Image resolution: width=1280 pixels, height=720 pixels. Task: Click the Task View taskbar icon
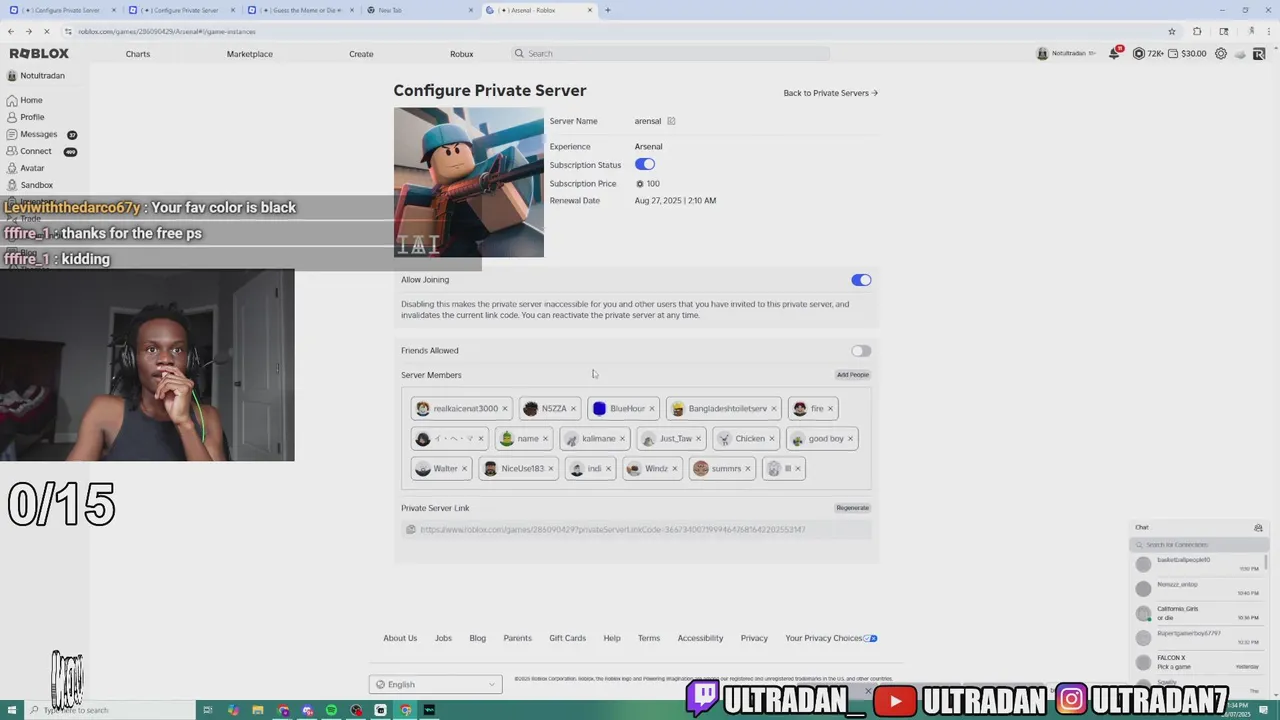[208, 710]
